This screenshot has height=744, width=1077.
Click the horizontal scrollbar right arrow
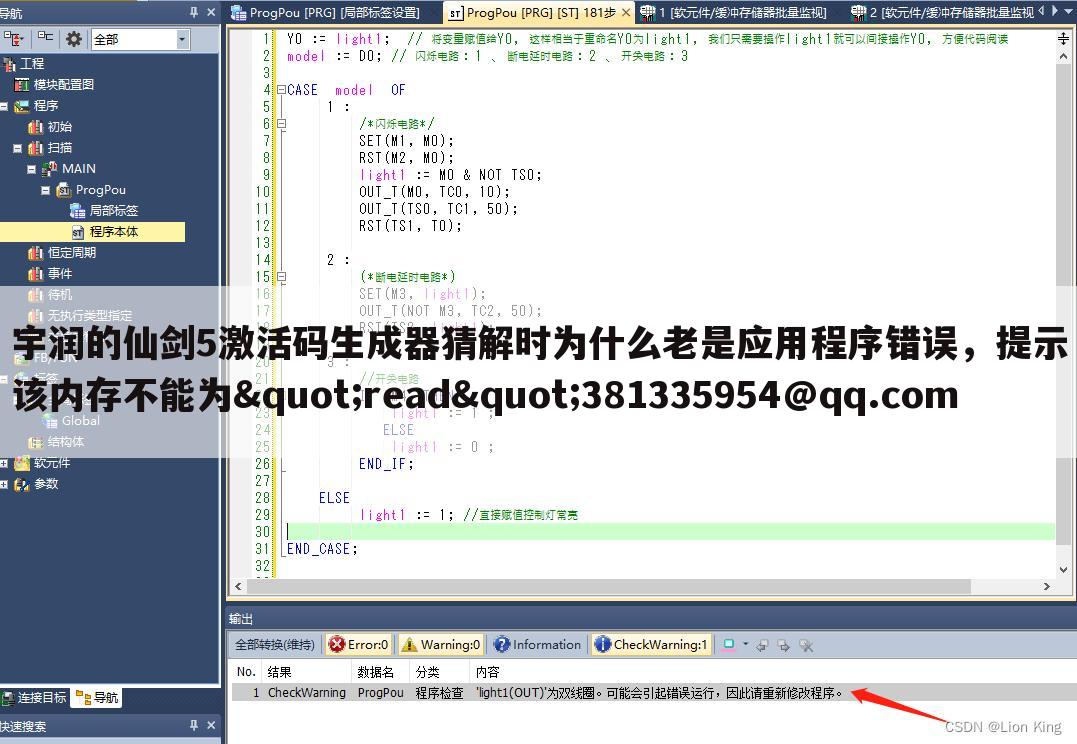(x=1047, y=587)
